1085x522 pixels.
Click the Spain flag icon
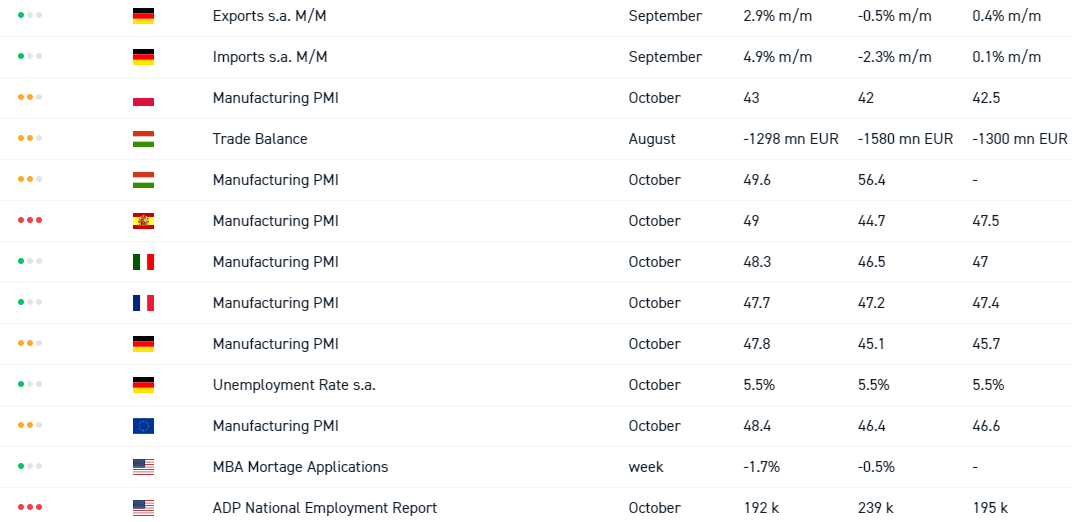click(143, 221)
